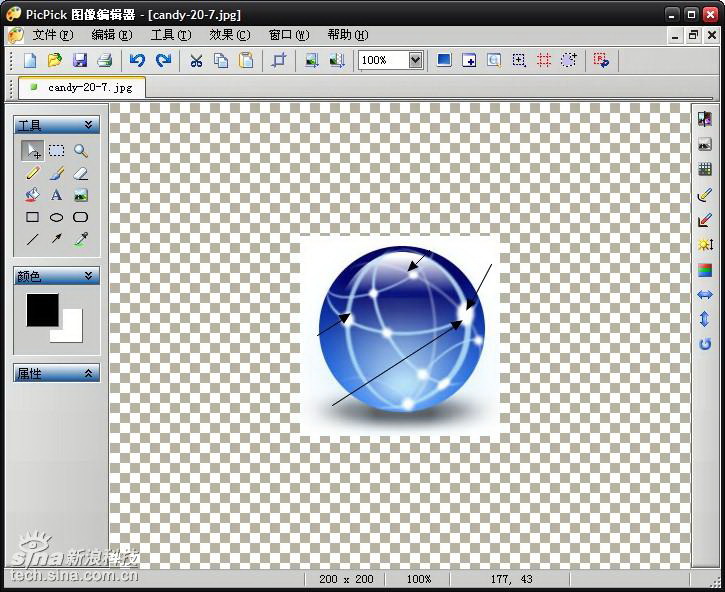Click the Paste clipboard icon

pos(246,60)
